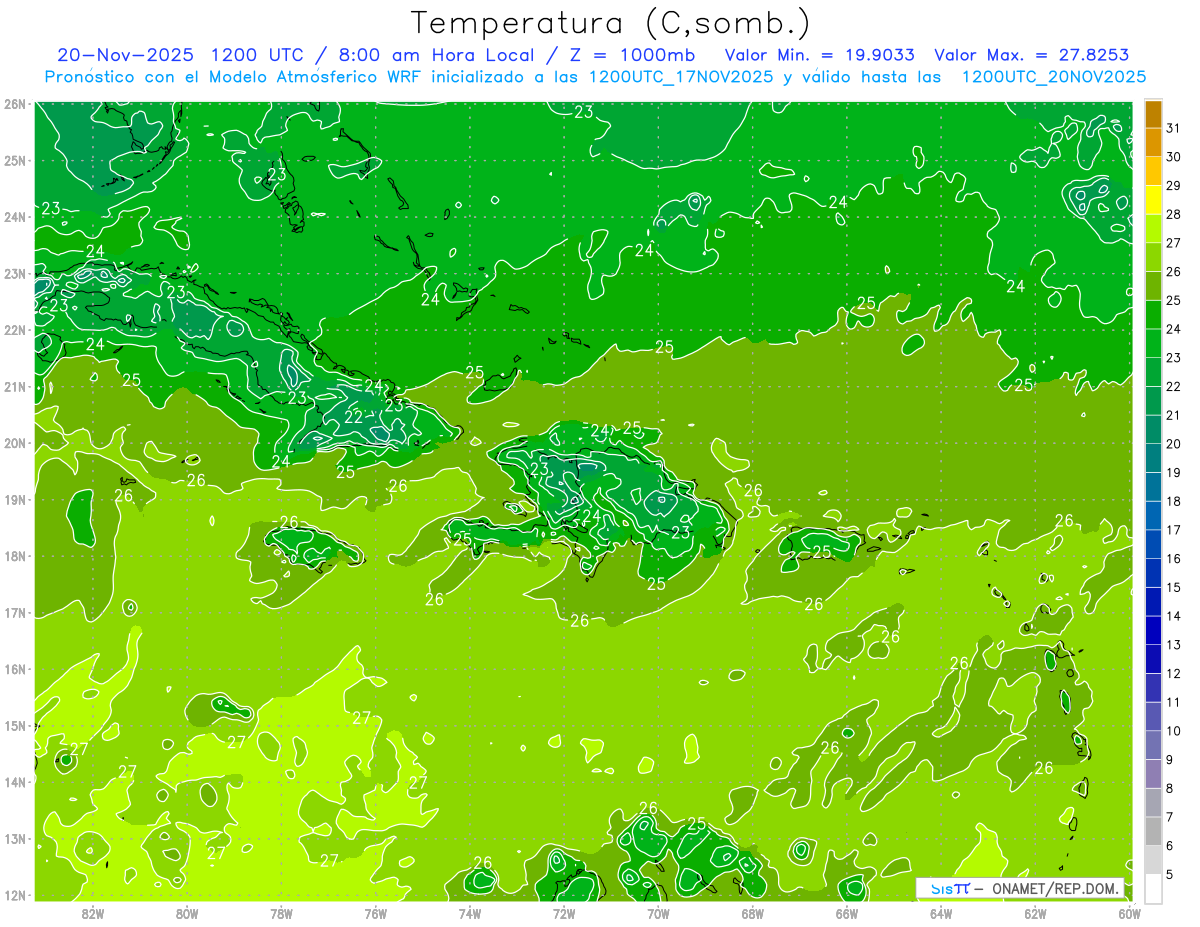
Task: Click the 22N latitude axis label
Action: click(14, 330)
